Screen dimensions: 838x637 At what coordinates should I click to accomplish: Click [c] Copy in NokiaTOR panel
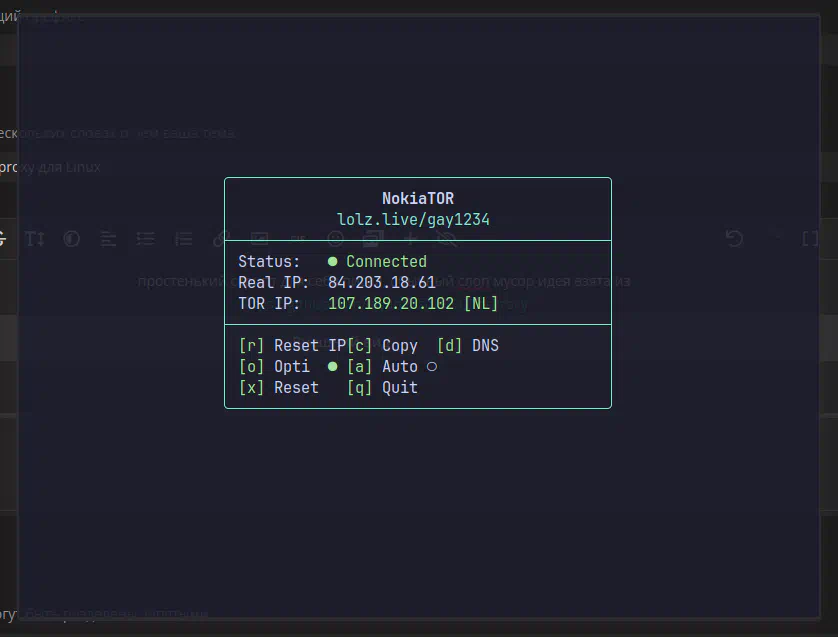[384, 346]
